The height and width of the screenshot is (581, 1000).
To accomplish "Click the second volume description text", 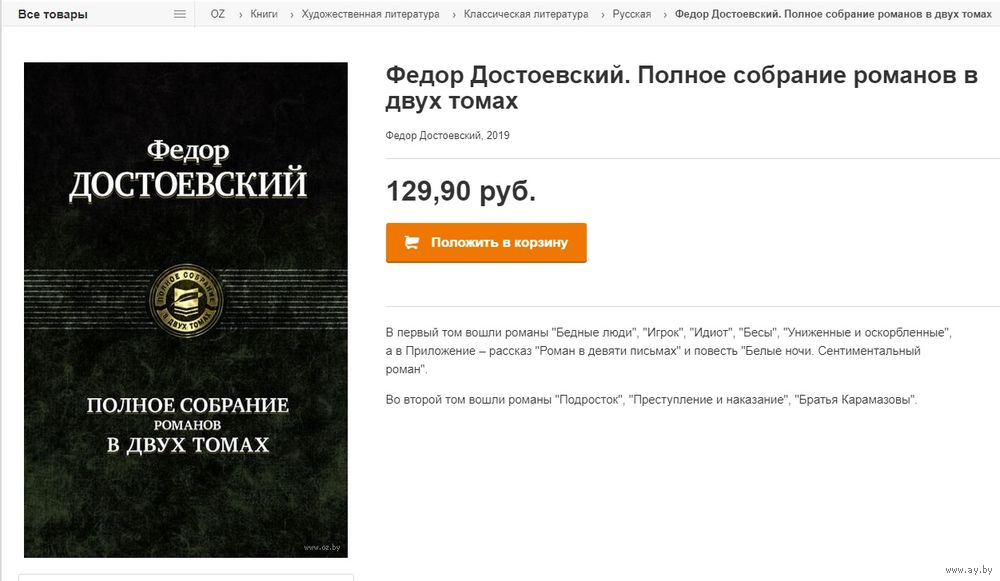I will 651,400.
